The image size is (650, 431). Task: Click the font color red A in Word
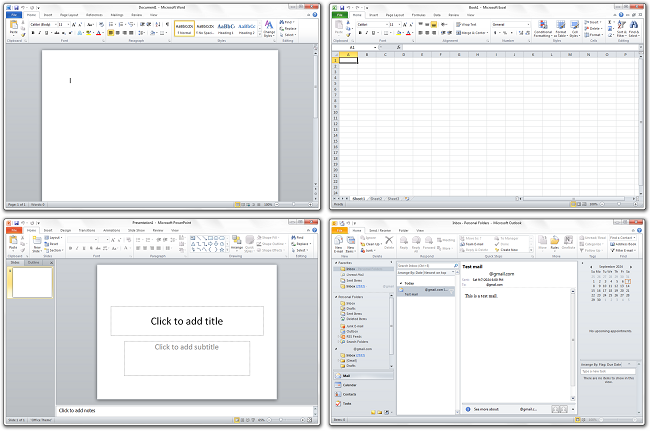[99, 33]
